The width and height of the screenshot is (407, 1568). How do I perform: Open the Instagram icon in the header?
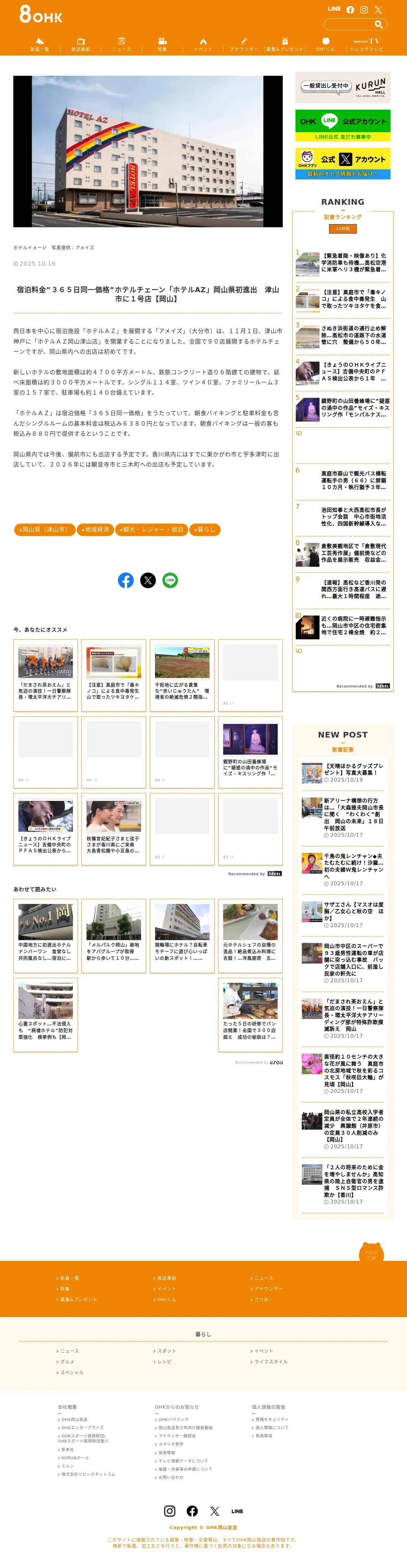364,10
